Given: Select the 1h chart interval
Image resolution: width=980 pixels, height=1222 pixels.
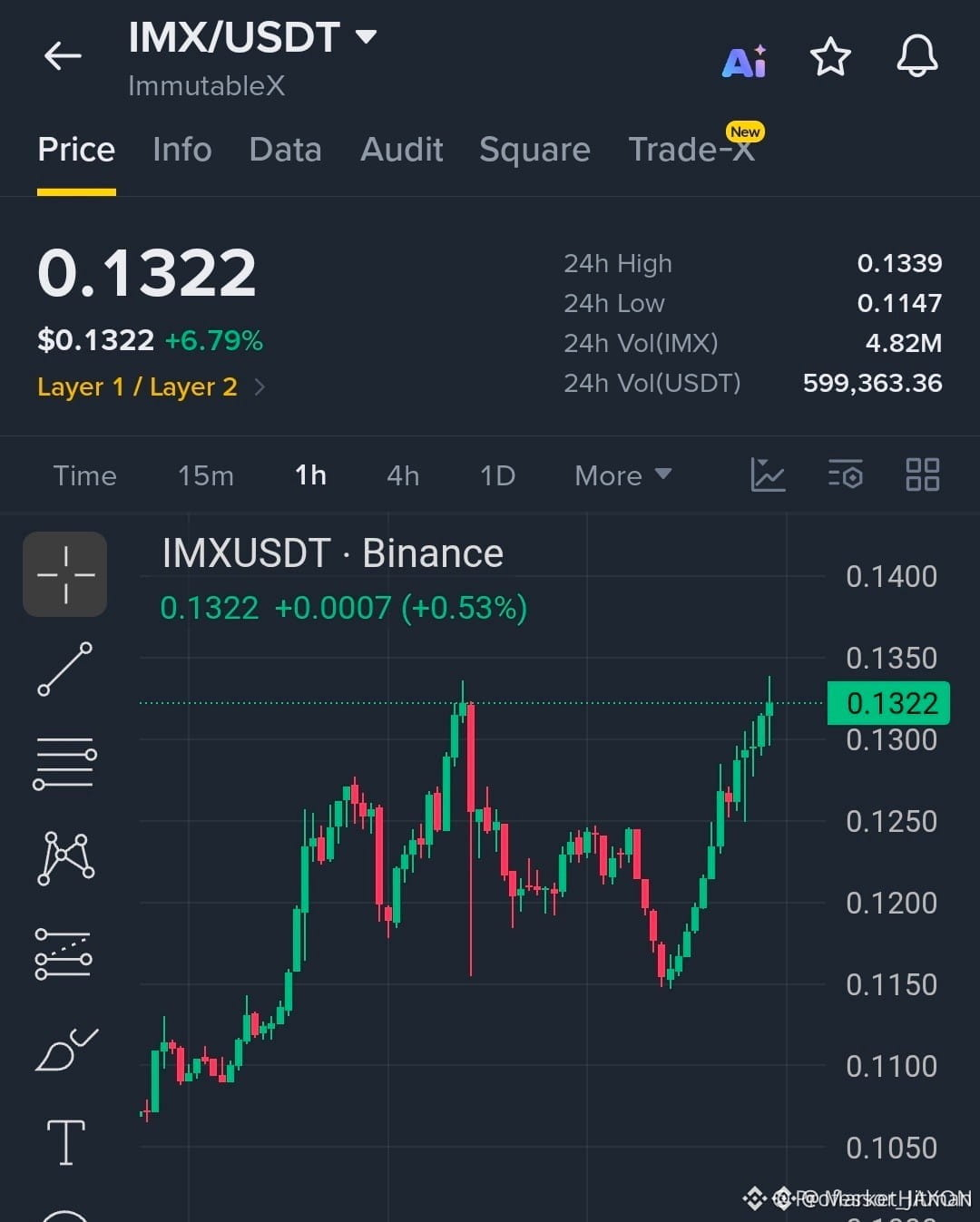Looking at the screenshot, I should click(310, 475).
